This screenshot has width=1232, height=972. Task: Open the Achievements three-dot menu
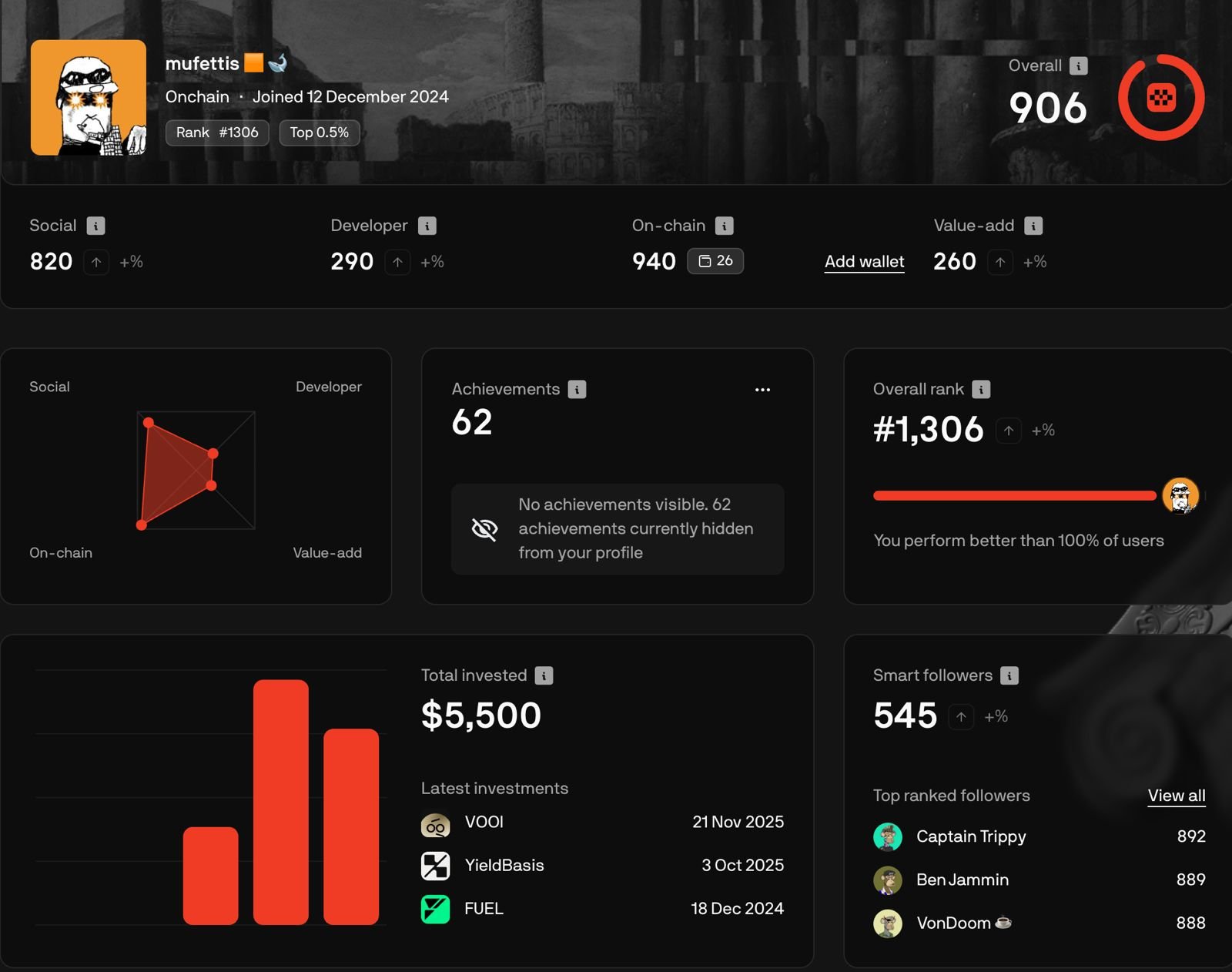pyautogui.click(x=762, y=390)
